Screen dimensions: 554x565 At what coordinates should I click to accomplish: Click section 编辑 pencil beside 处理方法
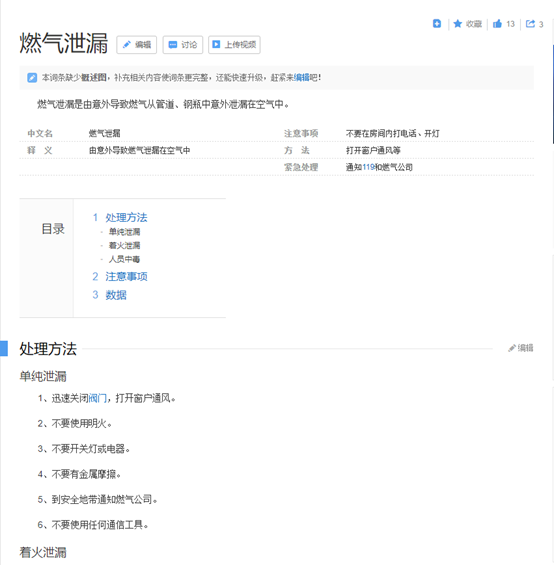(x=520, y=348)
